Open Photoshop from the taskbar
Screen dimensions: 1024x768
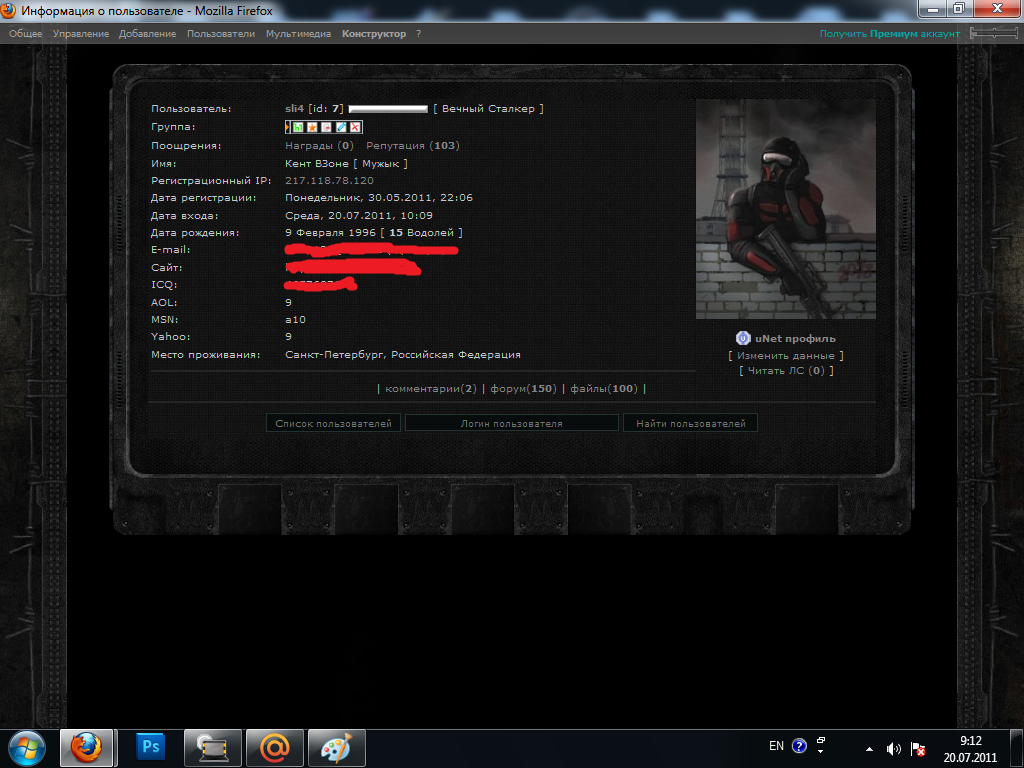pos(152,746)
